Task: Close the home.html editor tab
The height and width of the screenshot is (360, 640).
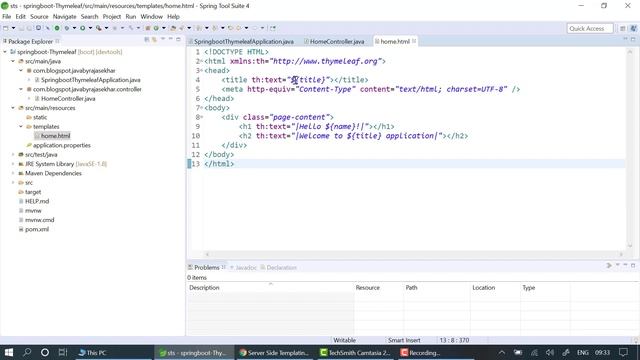Action: click(414, 41)
